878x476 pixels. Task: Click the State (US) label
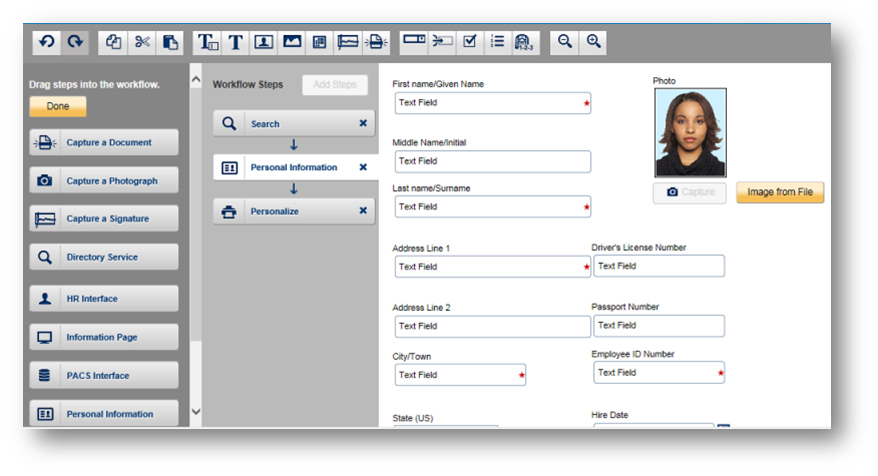click(x=413, y=418)
